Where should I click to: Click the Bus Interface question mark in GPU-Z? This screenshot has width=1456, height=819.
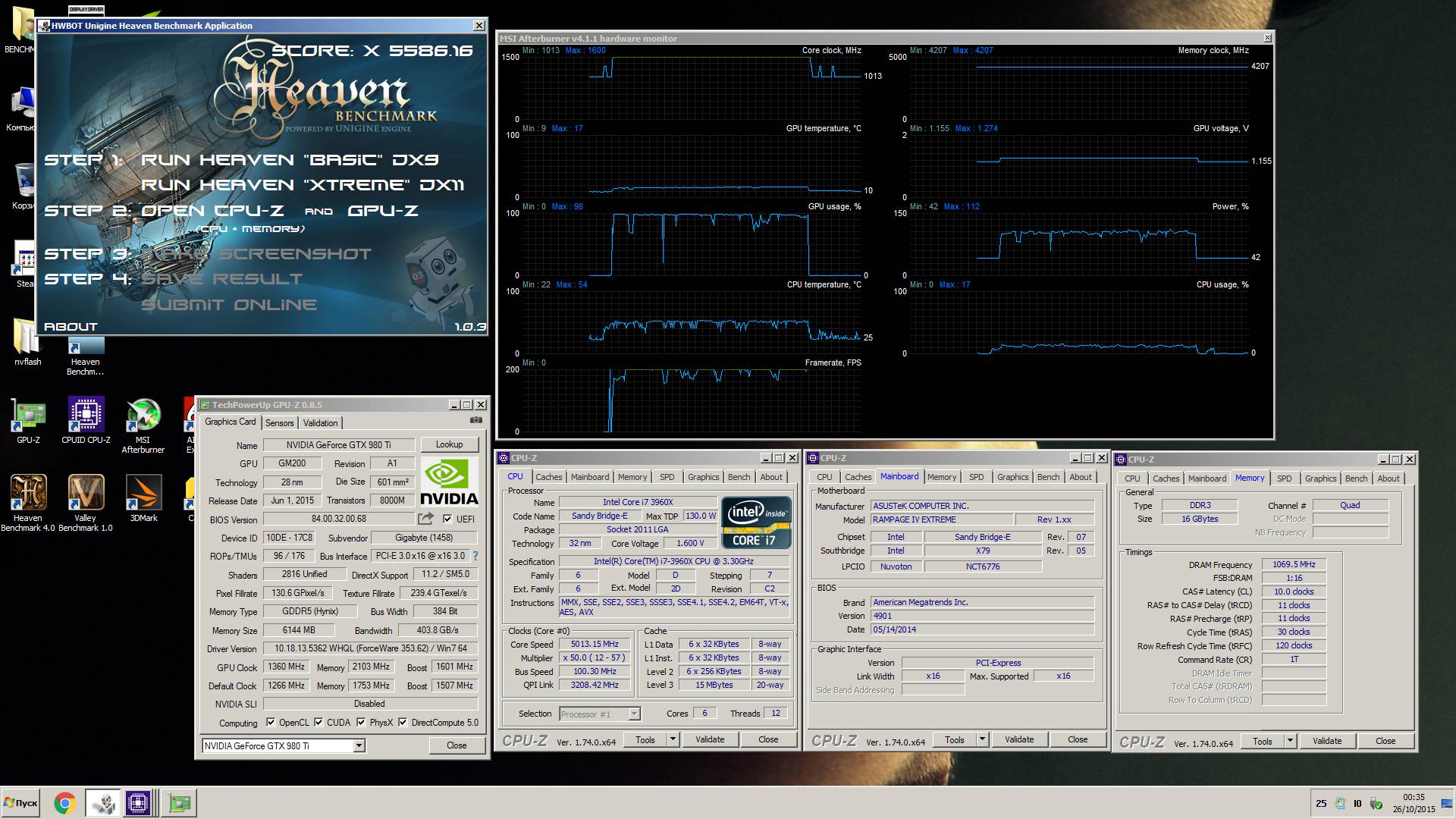[x=475, y=556]
